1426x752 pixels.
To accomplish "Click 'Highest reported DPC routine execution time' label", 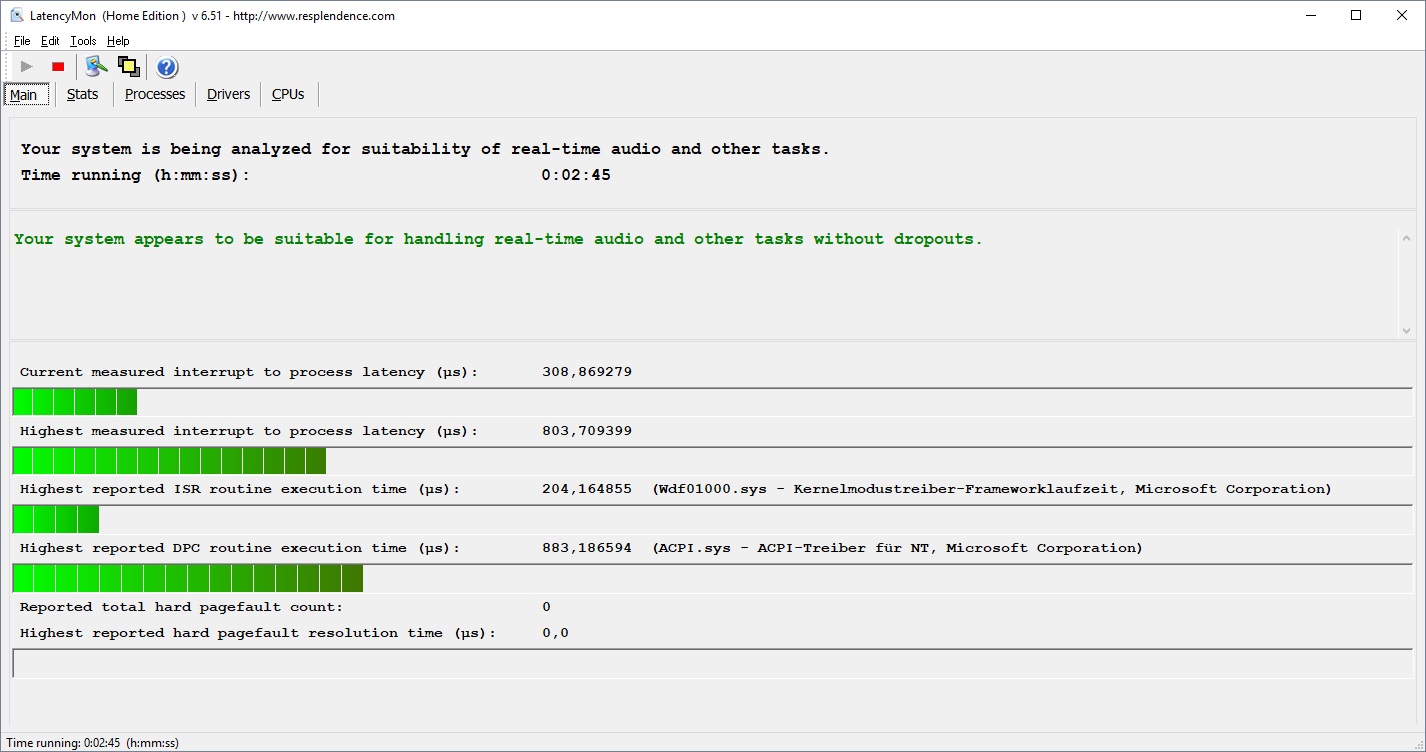I will point(240,548).
